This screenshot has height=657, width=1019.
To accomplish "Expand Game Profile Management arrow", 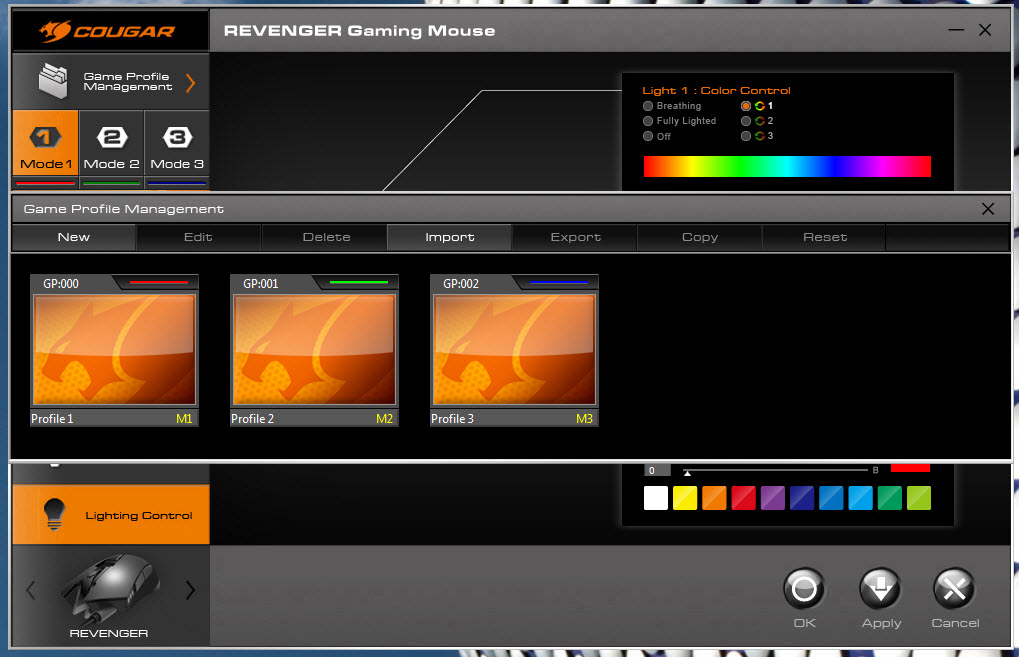I will point(190,83).
